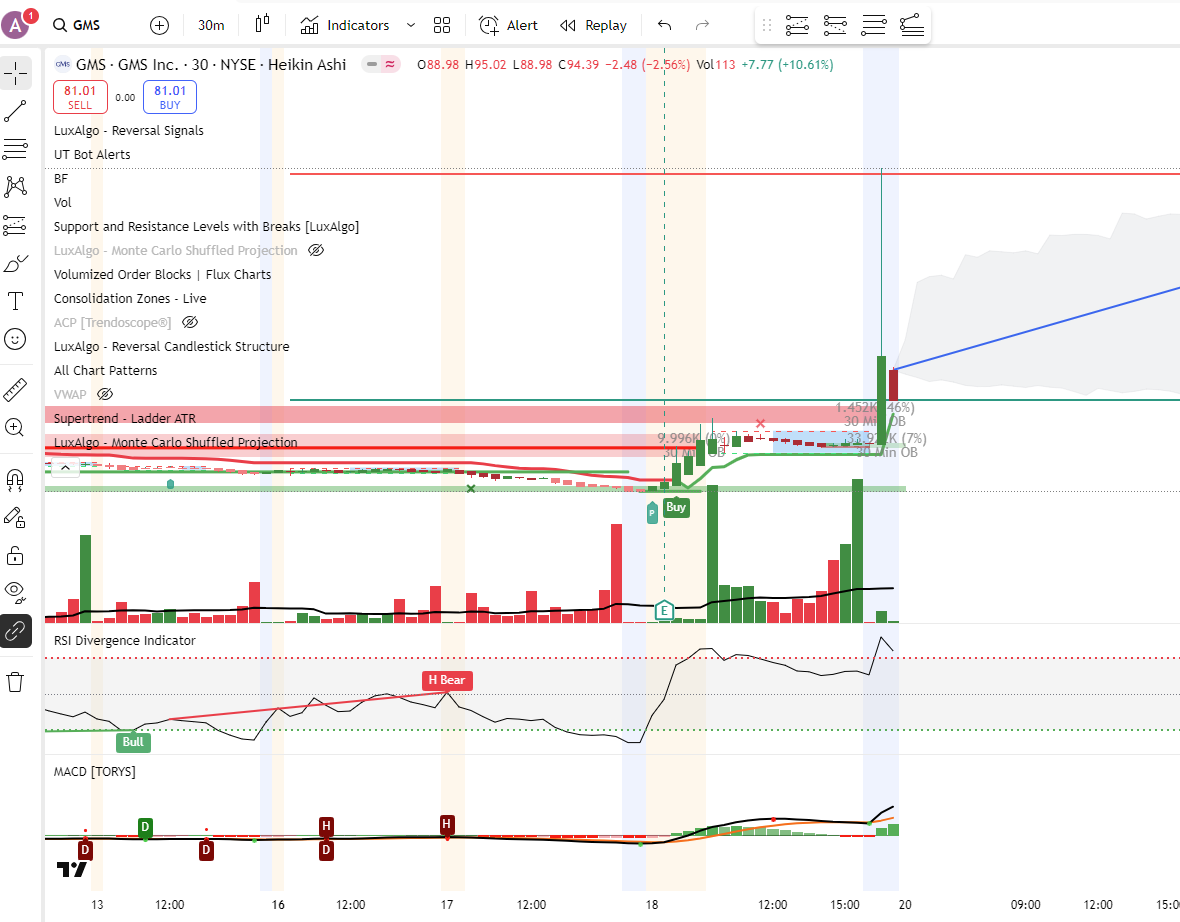Click the earnings E marker on timeline
Screen dimensions: 1180x922
663,610
